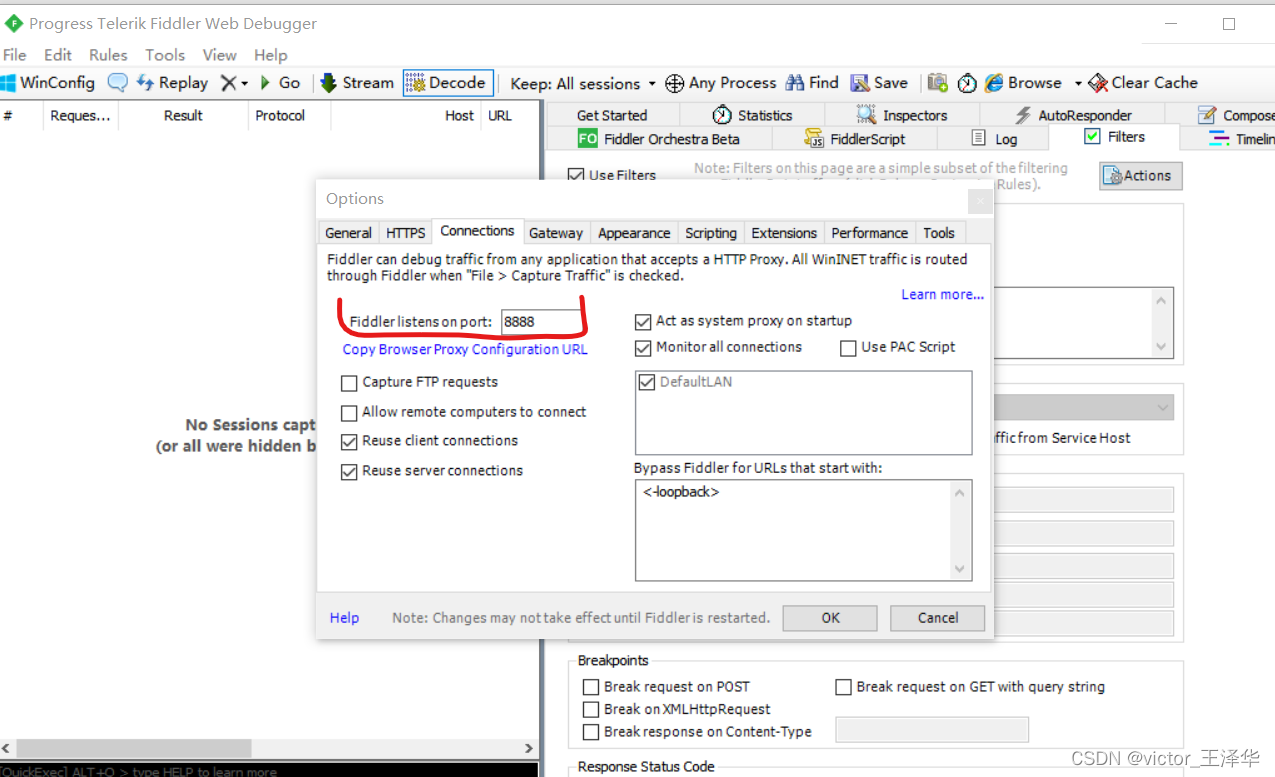Enable Use PAC Script
This screenshot has width=1275, height=777.
click(x=848, y=348)
